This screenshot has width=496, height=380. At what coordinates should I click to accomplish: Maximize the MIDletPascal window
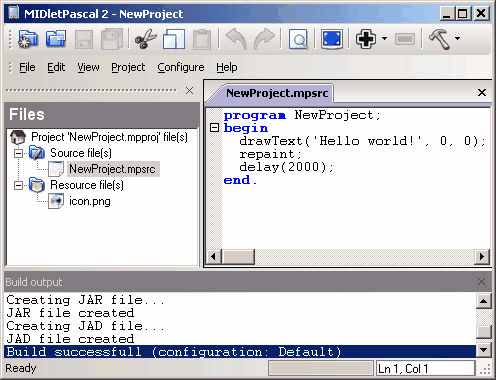(463, 14)
